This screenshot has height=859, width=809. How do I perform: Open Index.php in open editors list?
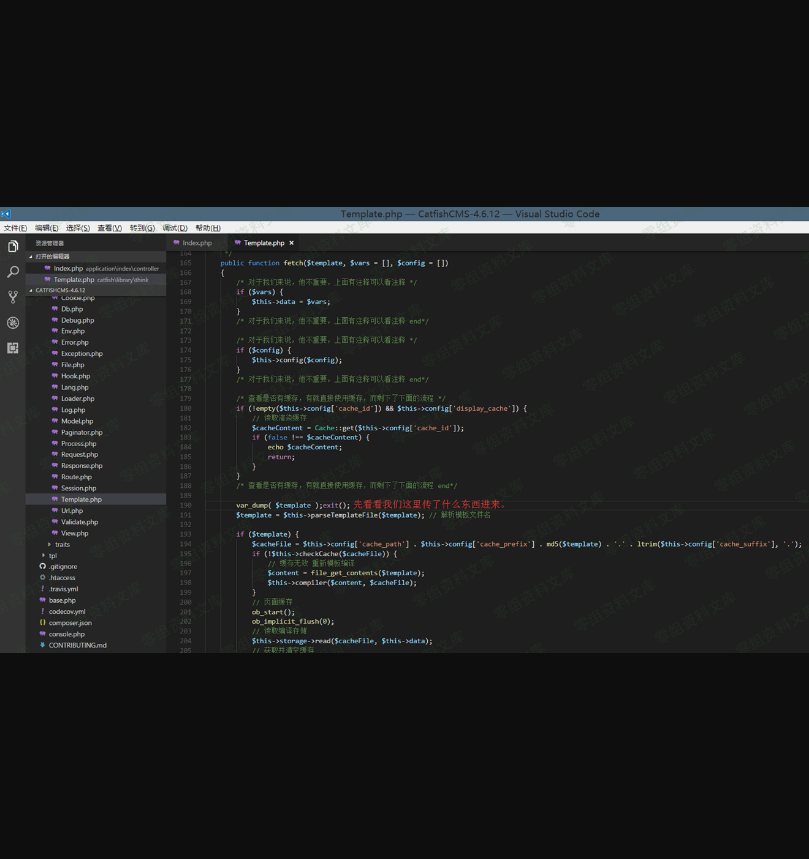click(68, 268)
